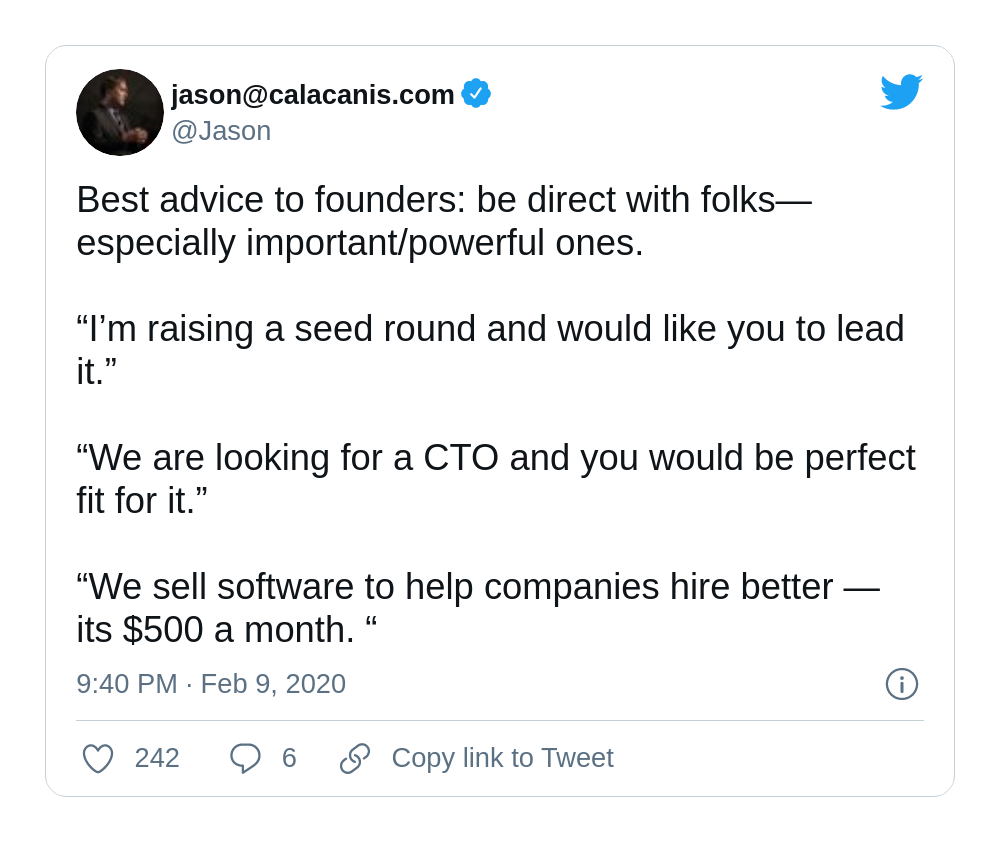This screenshot has height=842, width=1000.
Task: Open Jason's profile picture
Action: pyautogui.click(x=120, y=112)
